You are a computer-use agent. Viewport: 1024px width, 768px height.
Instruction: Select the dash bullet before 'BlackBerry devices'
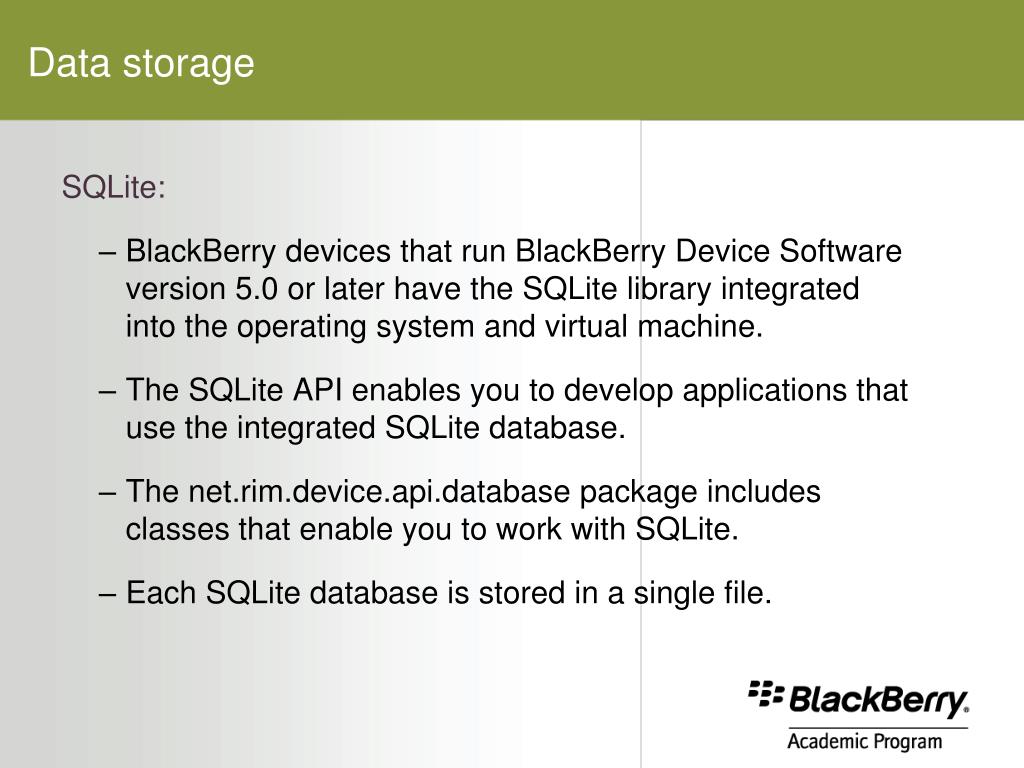pos(107,253)
